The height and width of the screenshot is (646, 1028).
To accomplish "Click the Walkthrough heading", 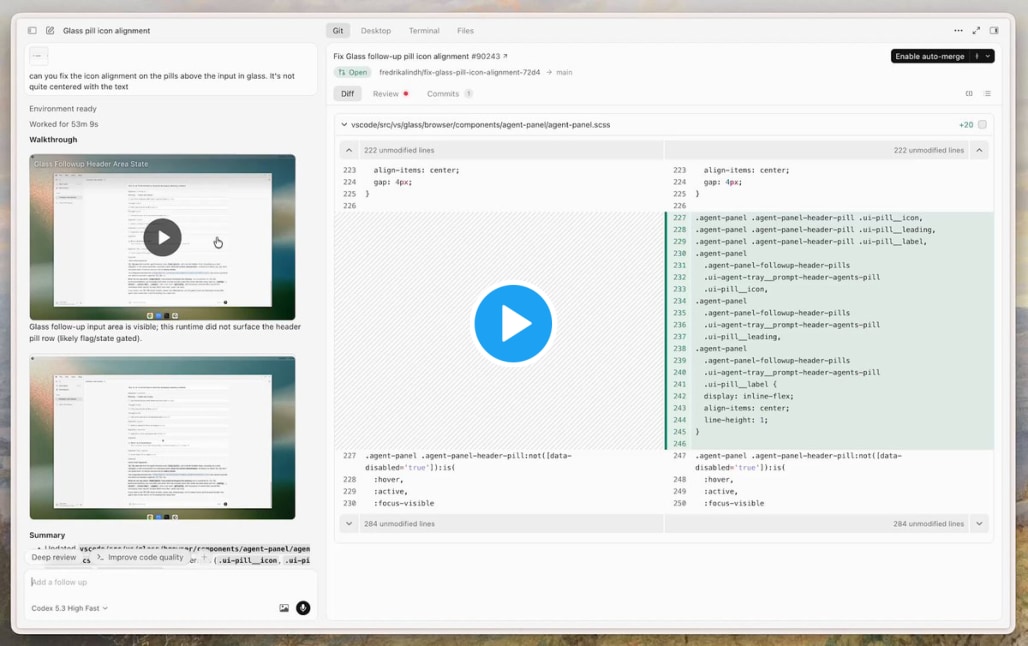I will [53, 140].
